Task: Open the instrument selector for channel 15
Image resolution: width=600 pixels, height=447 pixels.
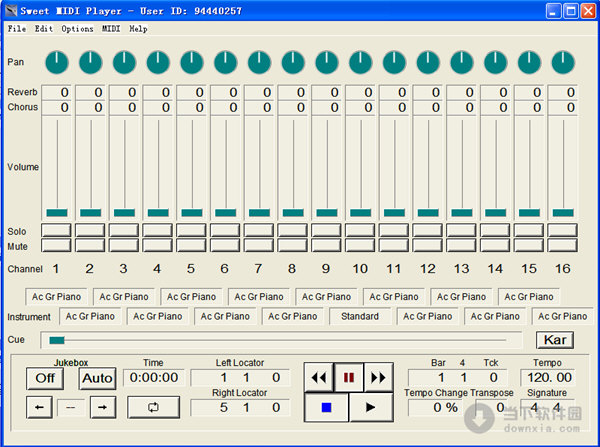Action: coord(529,297)
